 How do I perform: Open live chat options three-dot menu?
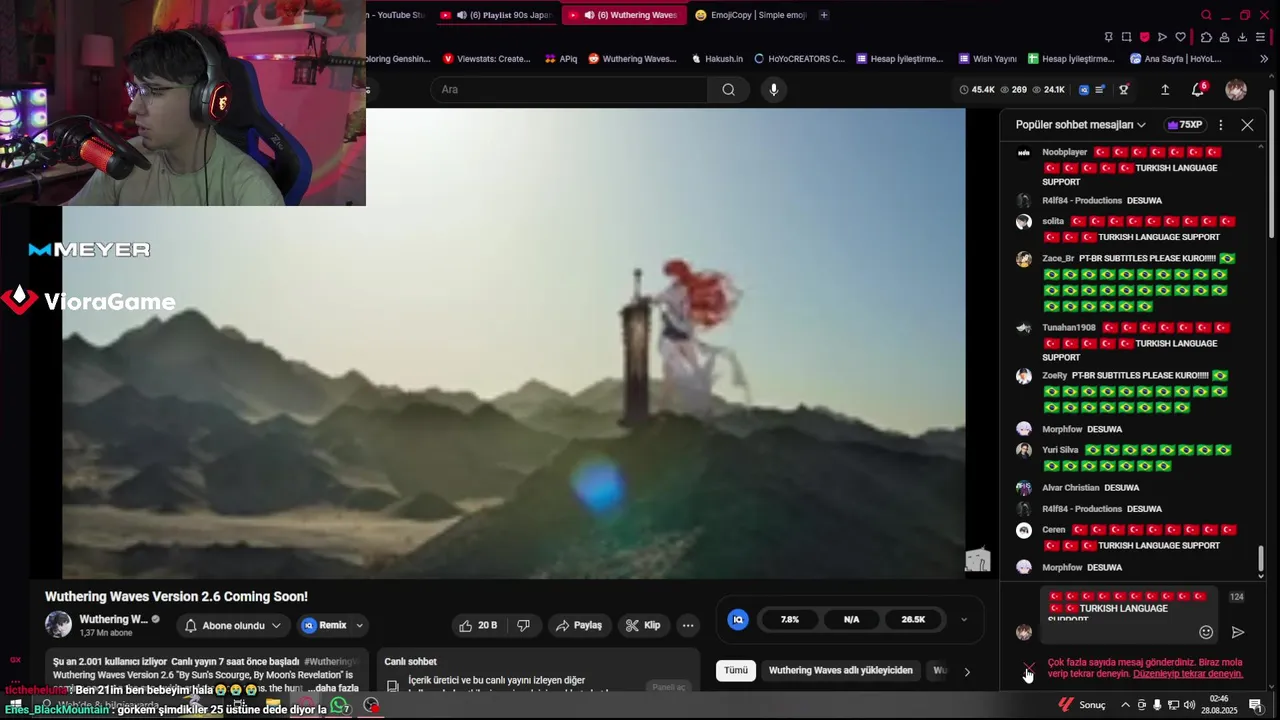click(1221, 125)
